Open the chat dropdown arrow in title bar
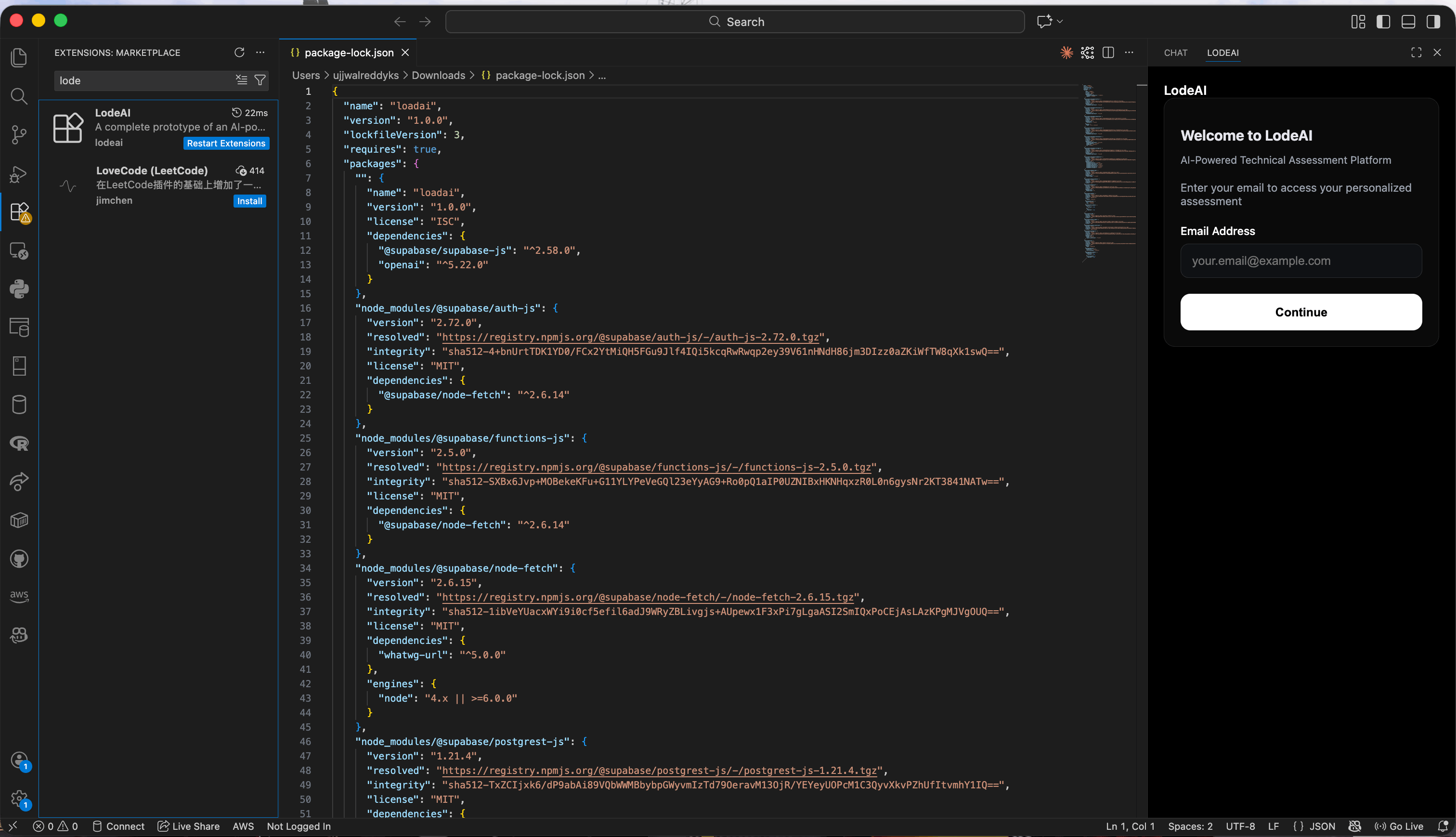The width and height of the screenshot is (1456, 837). [x=1060, y=21]
